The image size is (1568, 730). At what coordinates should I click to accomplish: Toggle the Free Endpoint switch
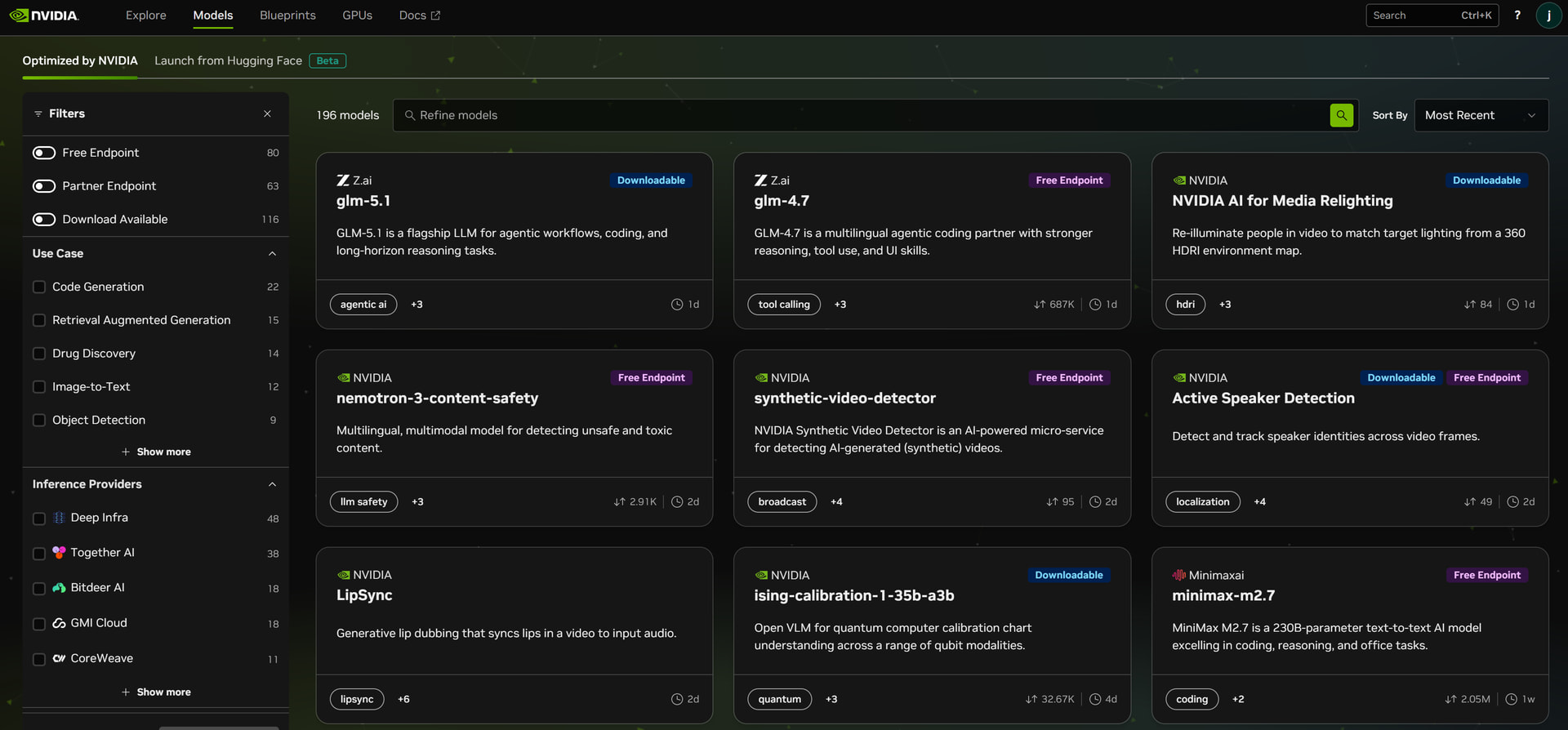(x=44, y=153)
